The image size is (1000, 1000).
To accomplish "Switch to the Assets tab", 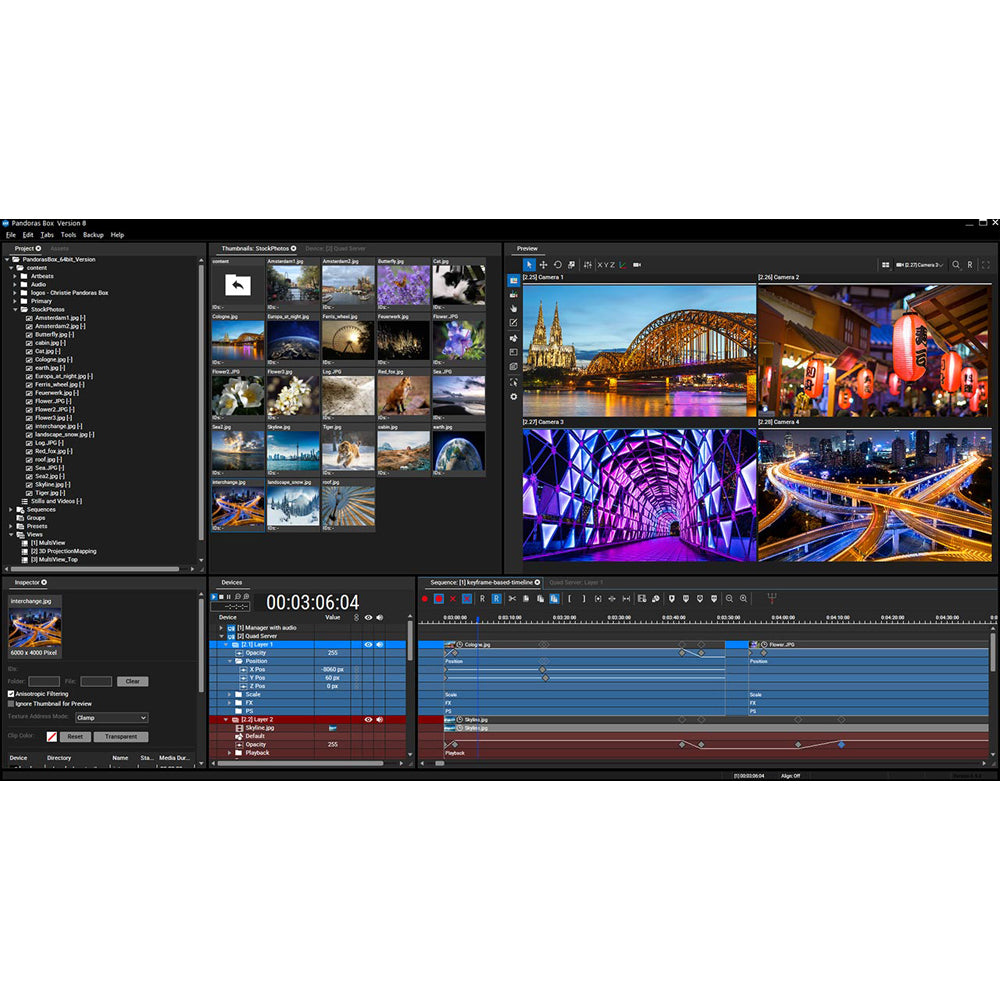I will [x=59, y=248].
